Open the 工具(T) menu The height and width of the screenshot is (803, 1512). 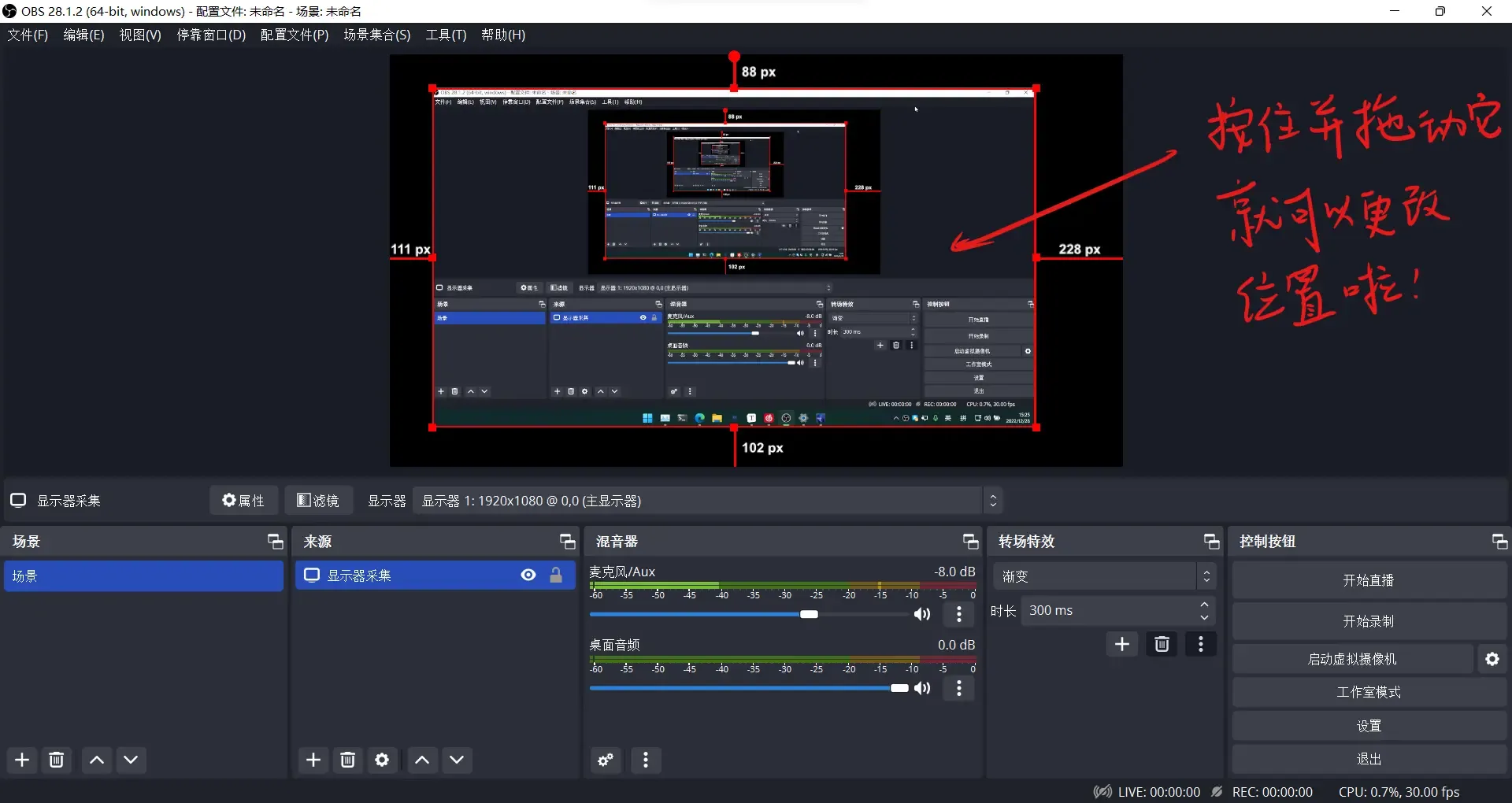point(446,35)
